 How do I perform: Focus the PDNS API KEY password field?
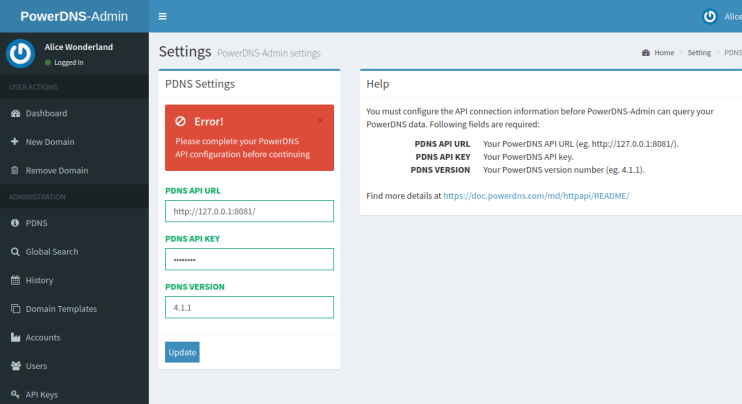(249, 259)
